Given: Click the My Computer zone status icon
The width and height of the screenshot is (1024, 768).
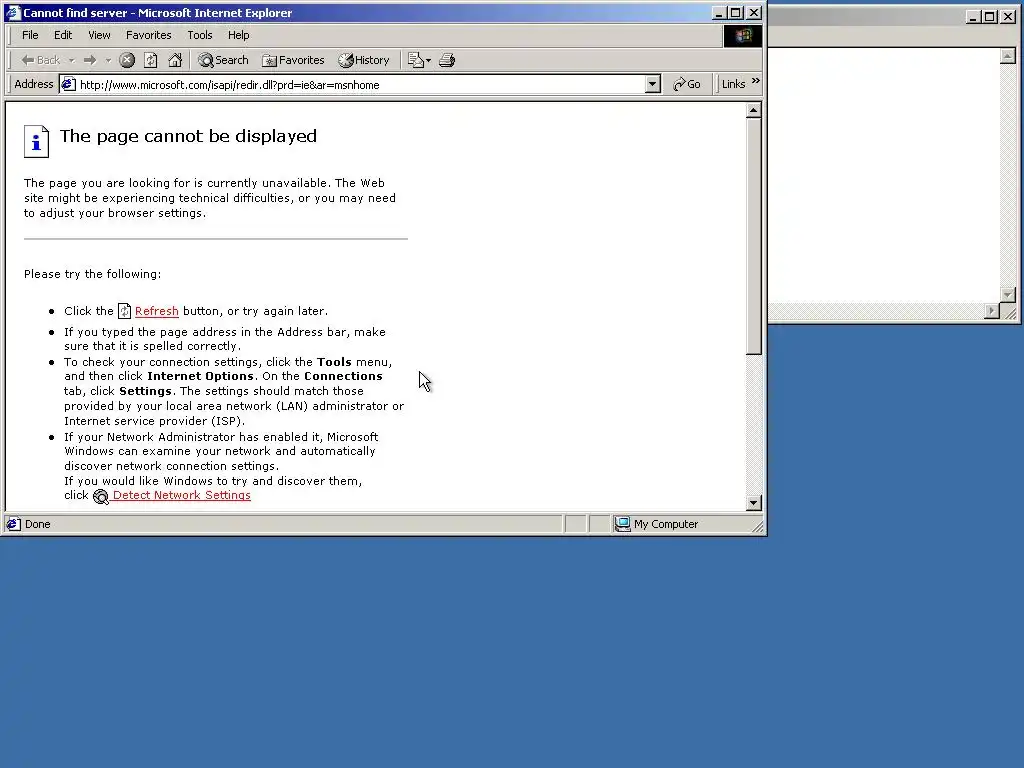Looking at the screenshot, I should pos(622,524).
